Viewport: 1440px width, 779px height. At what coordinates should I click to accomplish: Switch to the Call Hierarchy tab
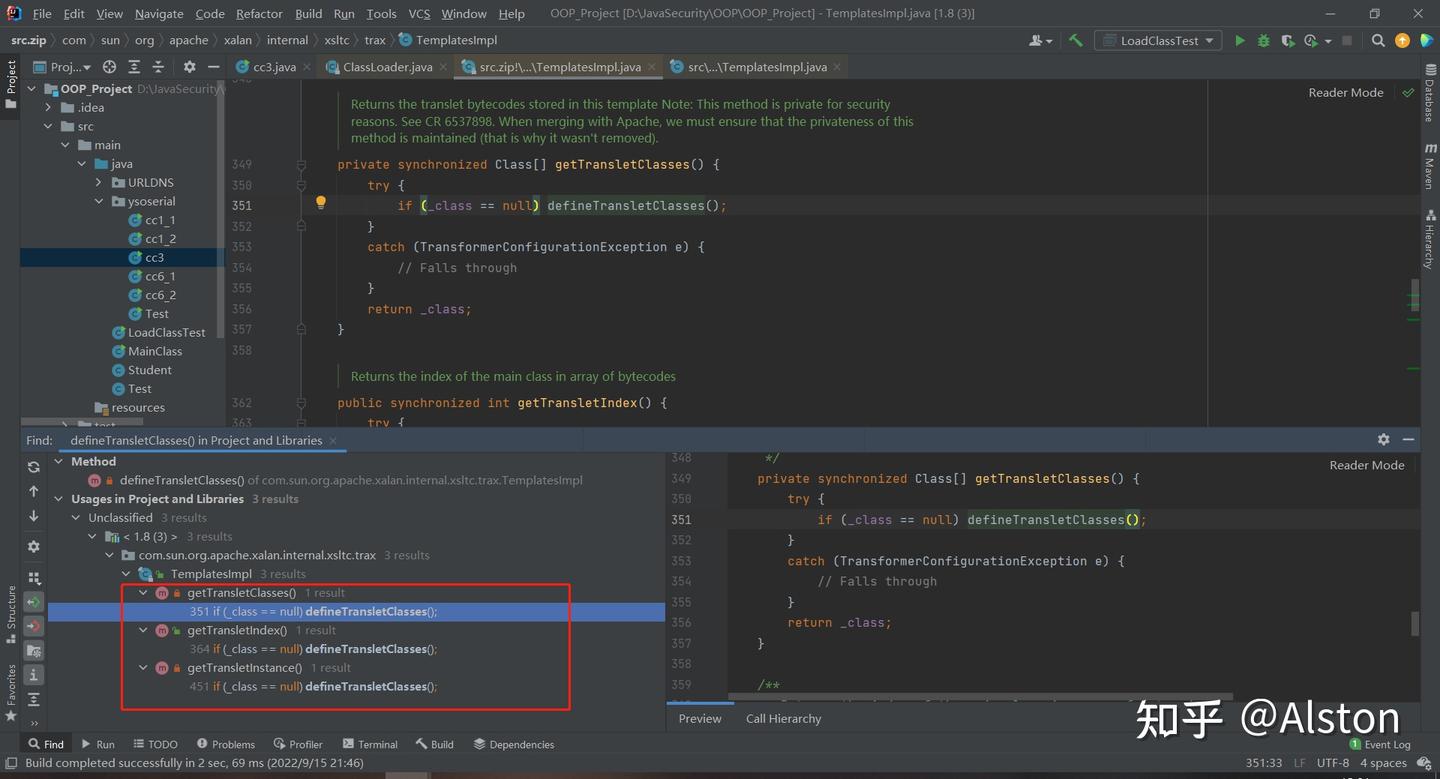783,719
